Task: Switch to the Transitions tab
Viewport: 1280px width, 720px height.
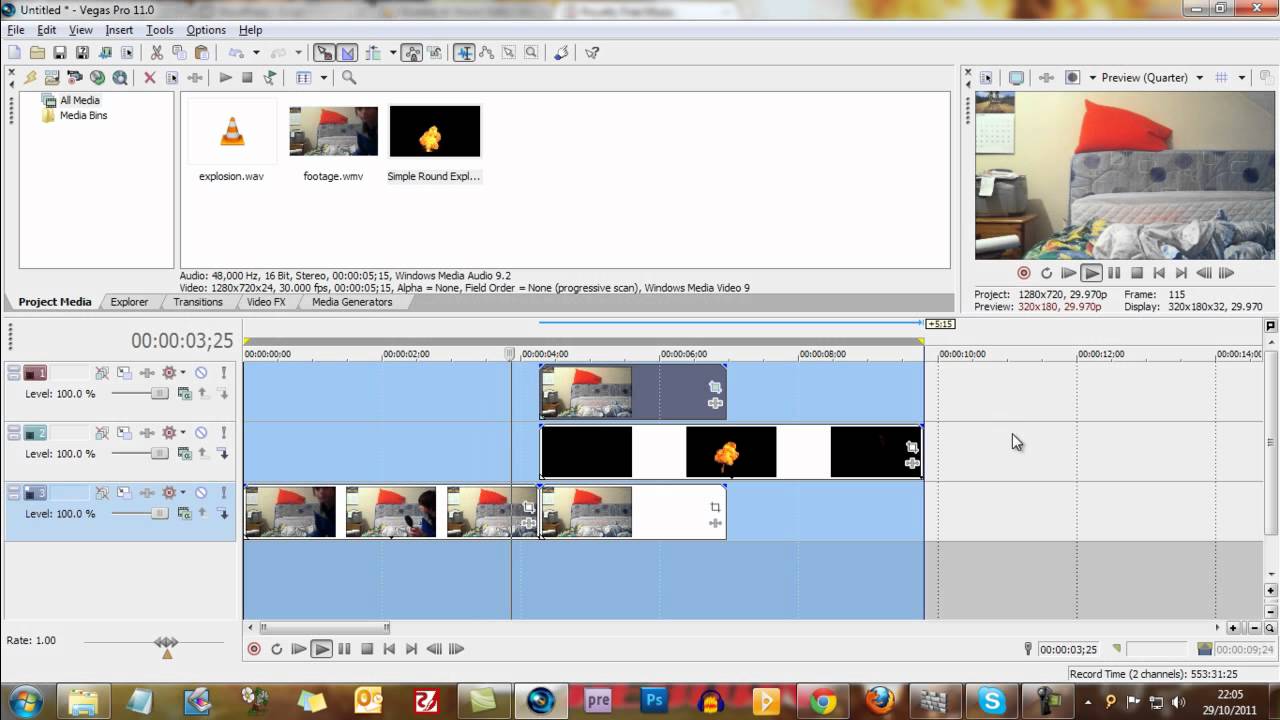Action: tap(198, 302)
